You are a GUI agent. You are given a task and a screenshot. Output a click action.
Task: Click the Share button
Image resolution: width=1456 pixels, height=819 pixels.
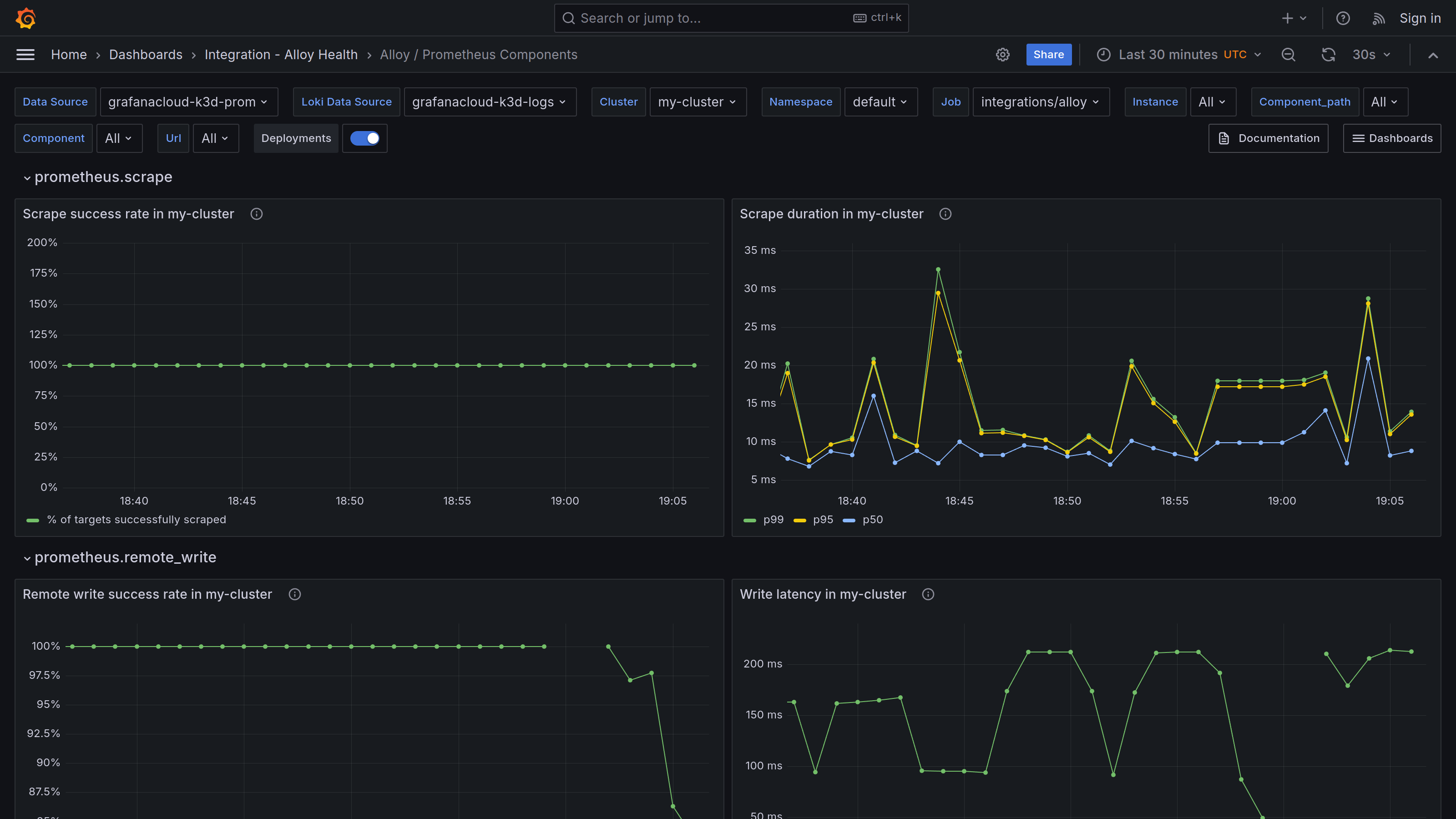[x=1048, y=54]
